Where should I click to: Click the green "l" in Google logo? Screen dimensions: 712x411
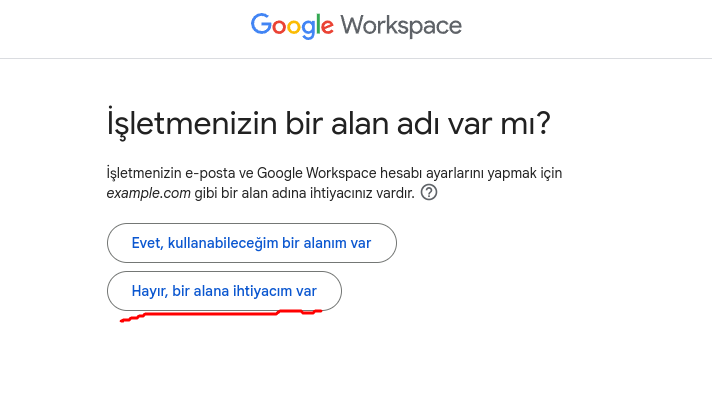click(317, 24)
